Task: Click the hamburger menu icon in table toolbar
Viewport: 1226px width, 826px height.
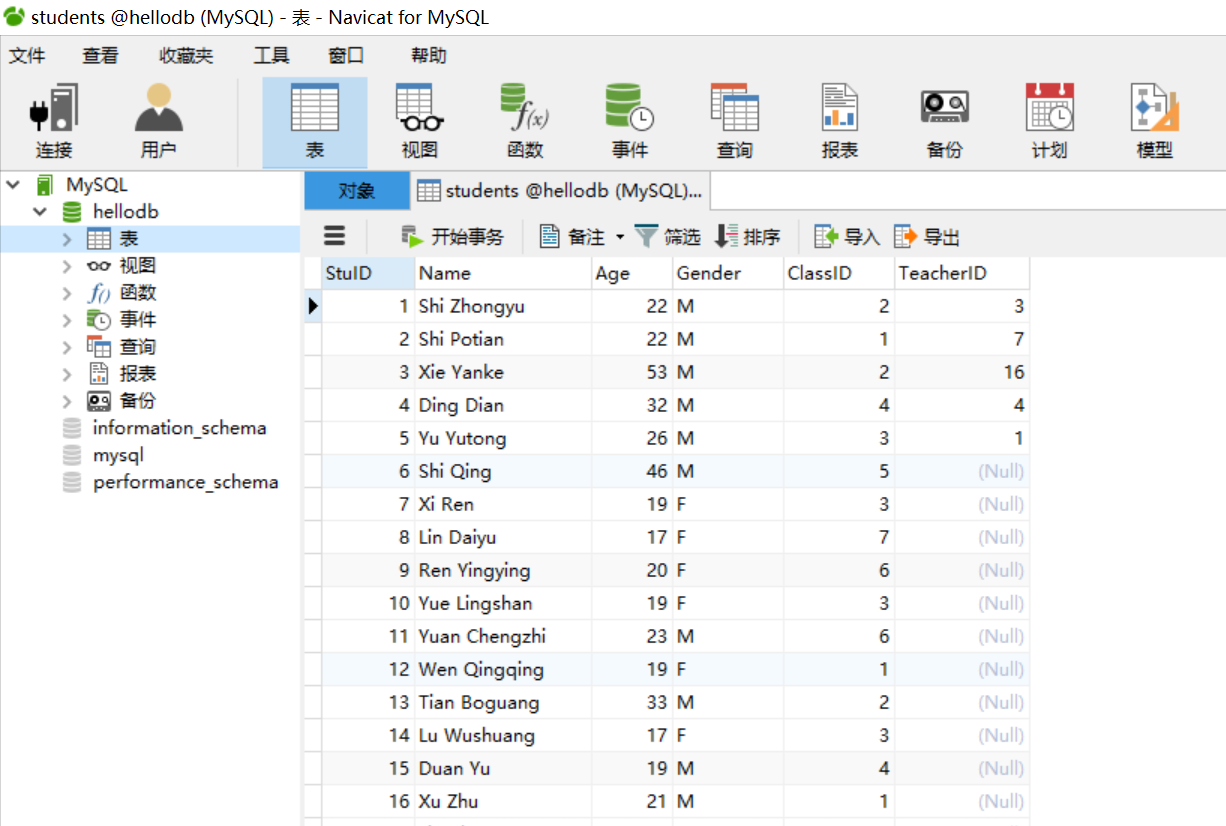Action: click(335, 236)
